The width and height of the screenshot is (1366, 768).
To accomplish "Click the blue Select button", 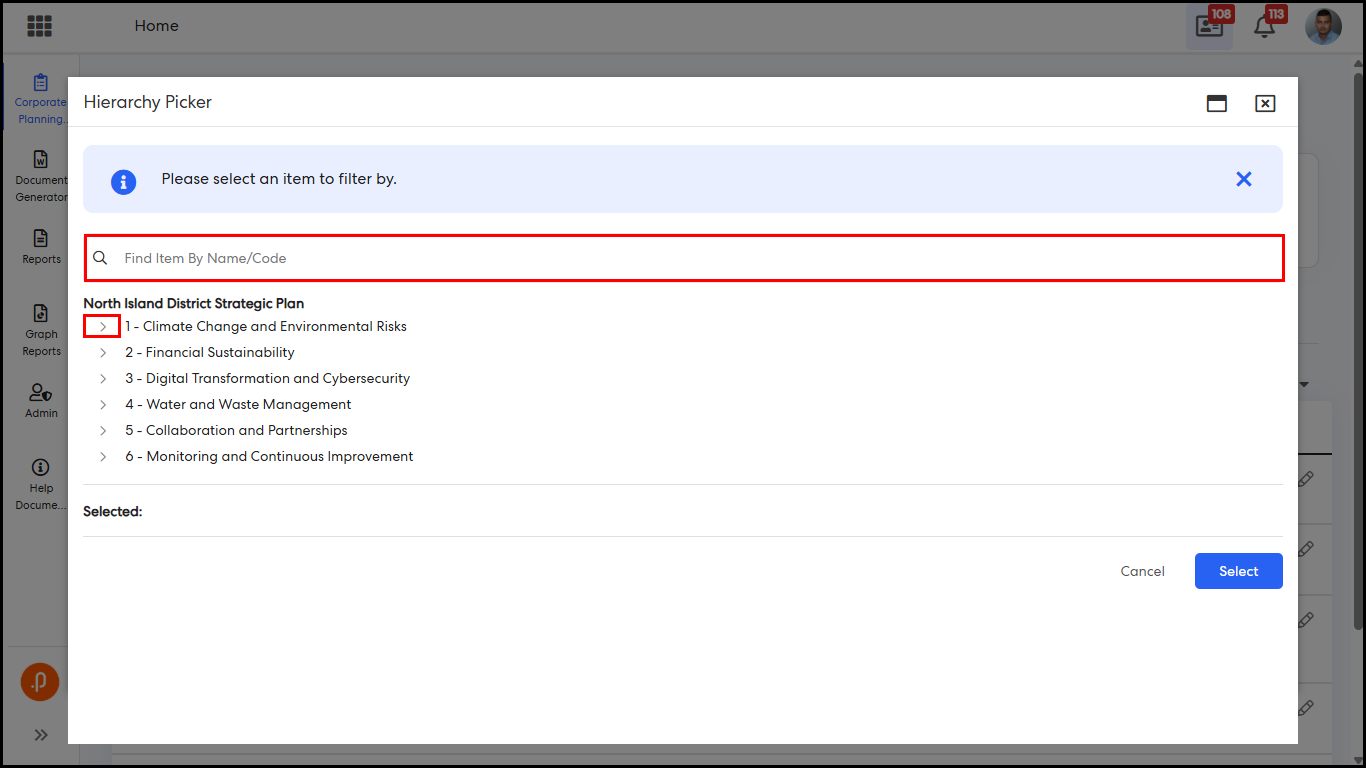I will coord(1238,571).
